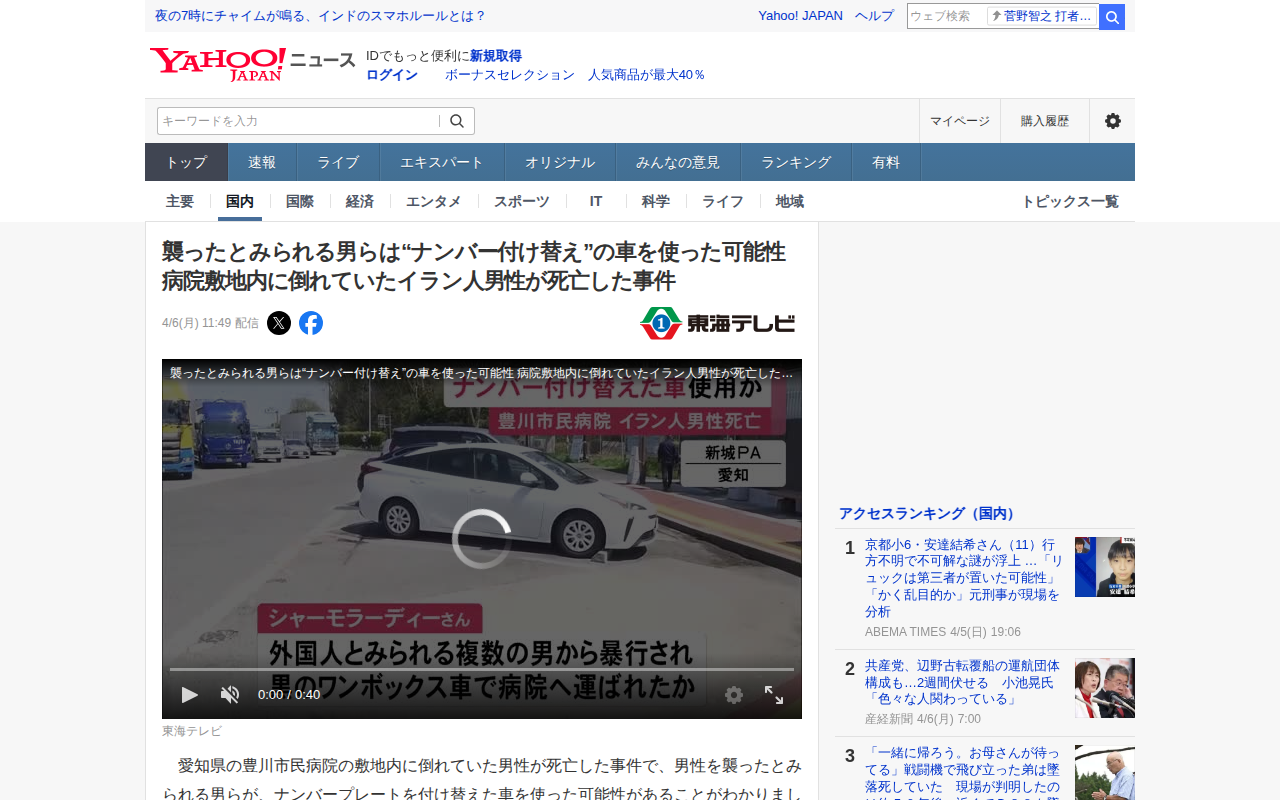Select the スポーツ category

click(x=522, y=201)
